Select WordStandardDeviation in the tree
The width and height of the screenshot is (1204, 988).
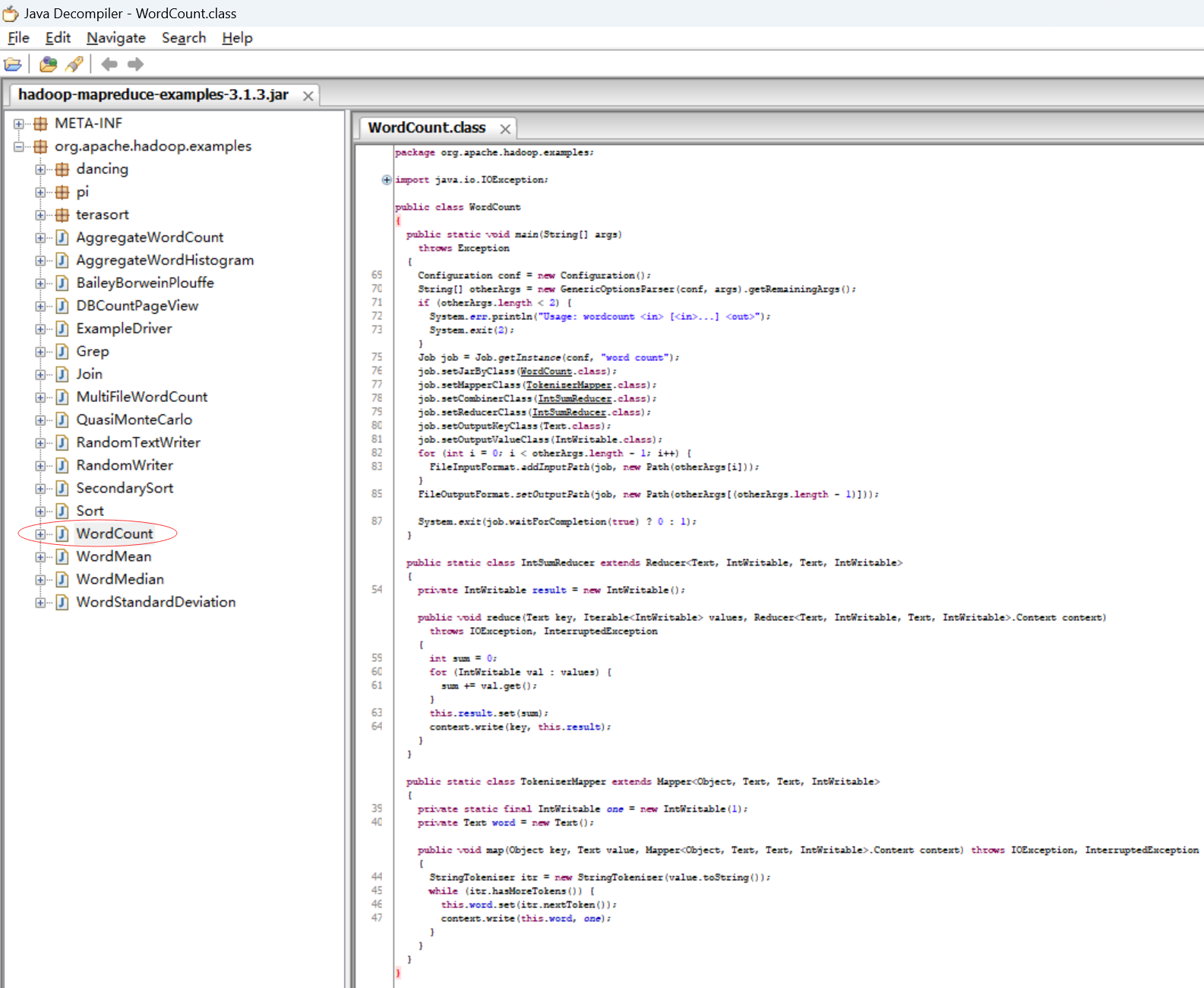click(x=156, y=602)
